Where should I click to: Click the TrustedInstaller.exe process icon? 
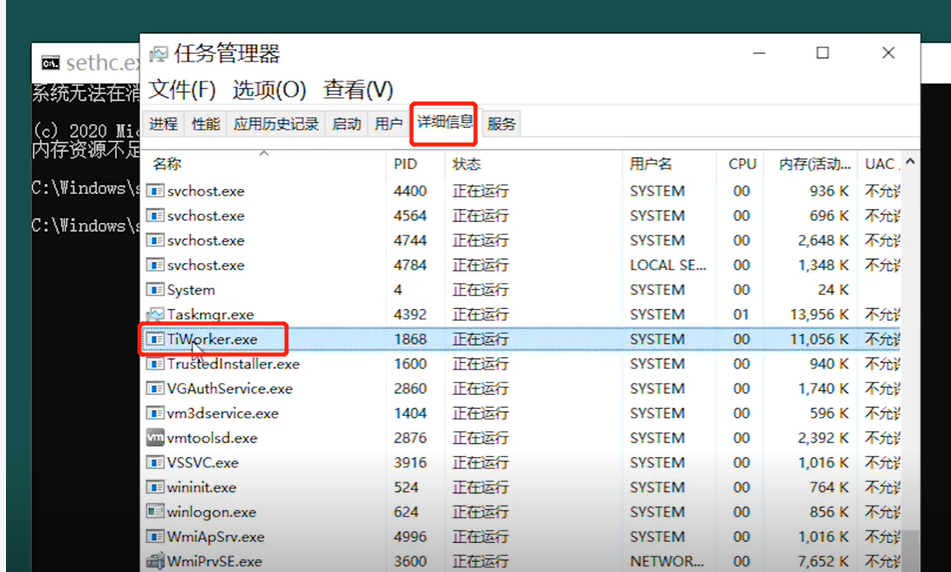[155, 364]
